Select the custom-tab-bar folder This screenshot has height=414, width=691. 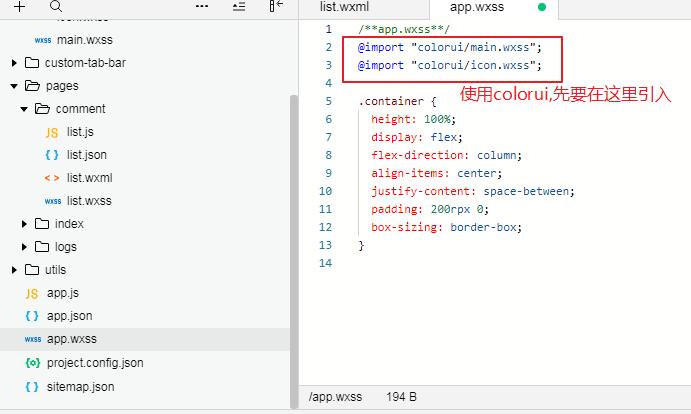click(x=85, y=63)
